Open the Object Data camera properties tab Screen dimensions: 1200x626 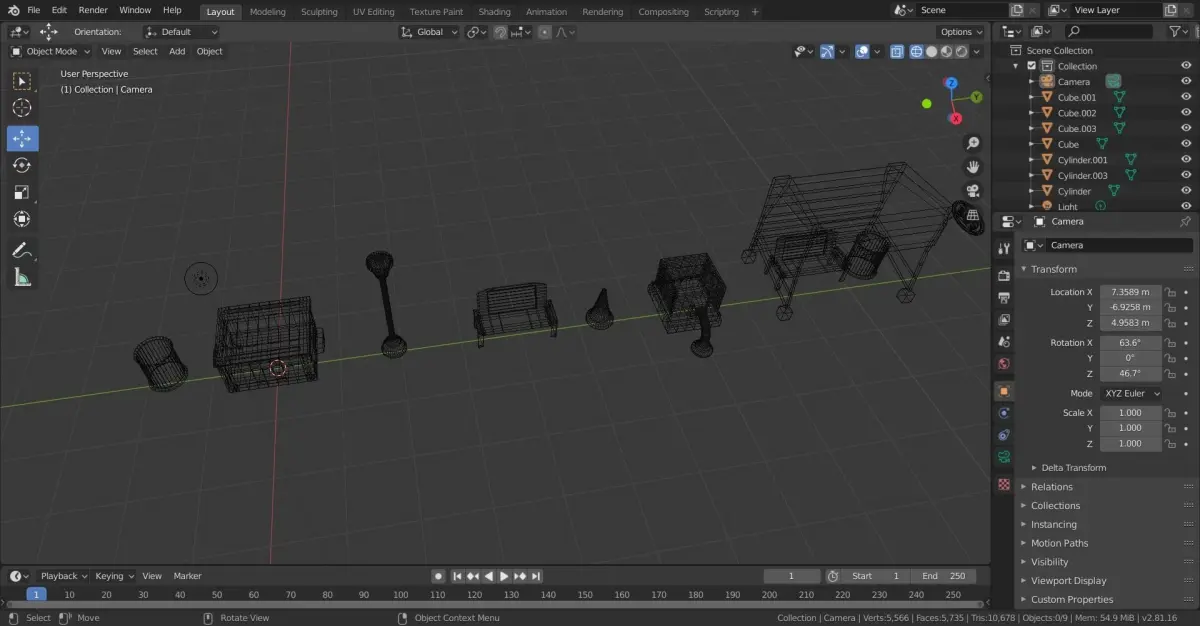tap(1004, 458)
